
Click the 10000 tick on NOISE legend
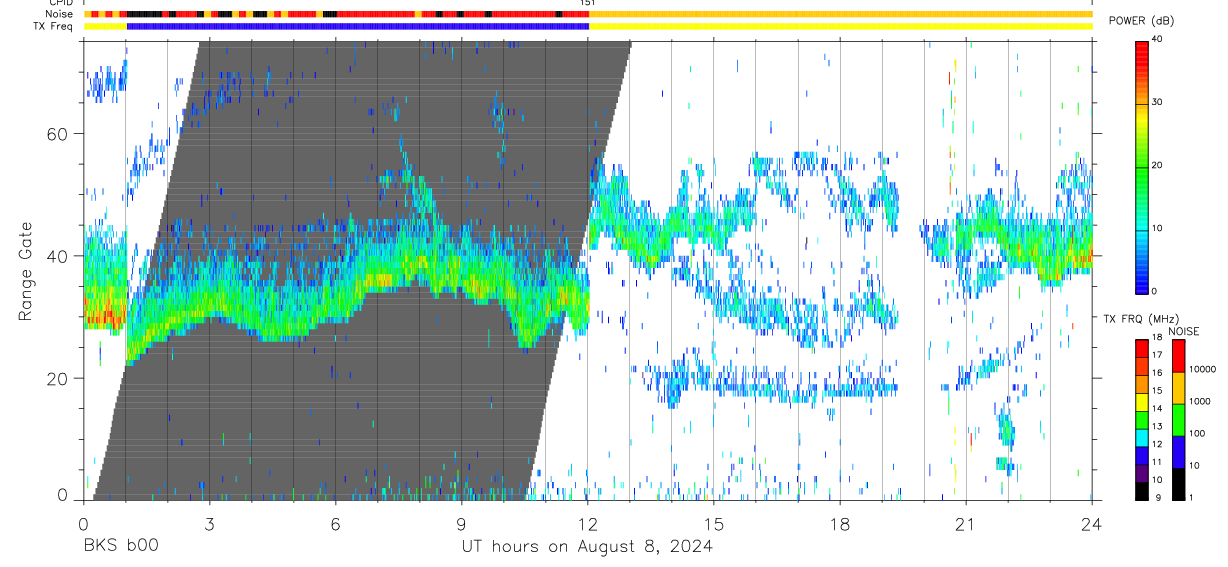click(x=1203, y=369)
